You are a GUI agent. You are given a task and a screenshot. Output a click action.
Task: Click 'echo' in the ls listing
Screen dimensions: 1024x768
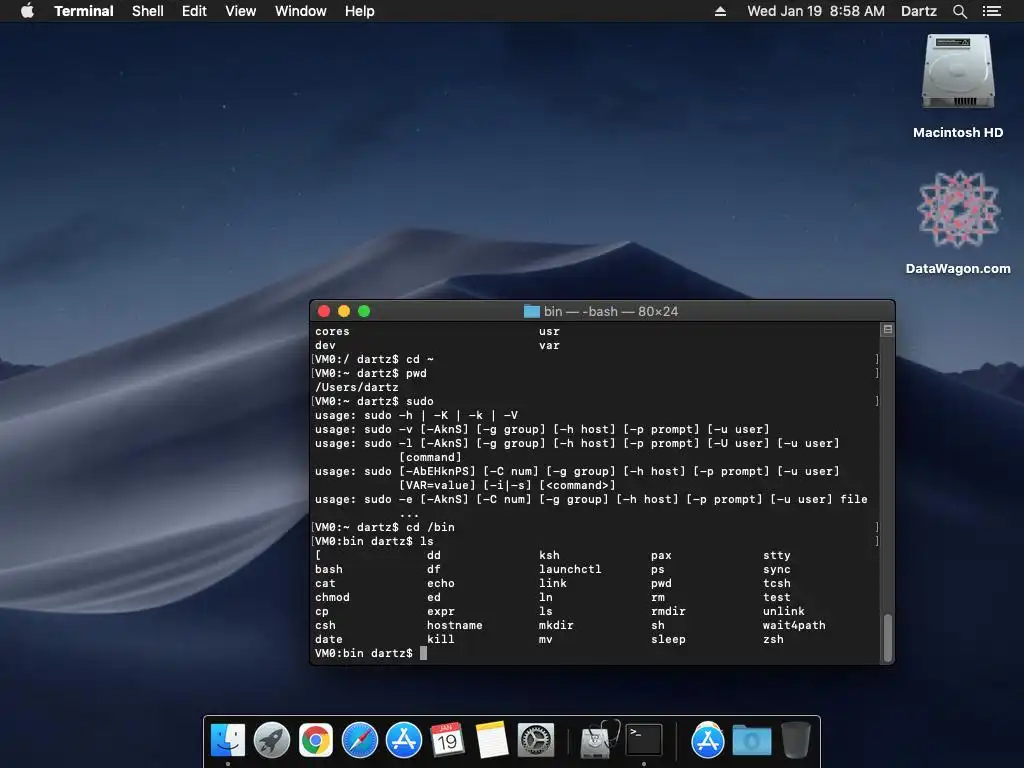(441, 583)
